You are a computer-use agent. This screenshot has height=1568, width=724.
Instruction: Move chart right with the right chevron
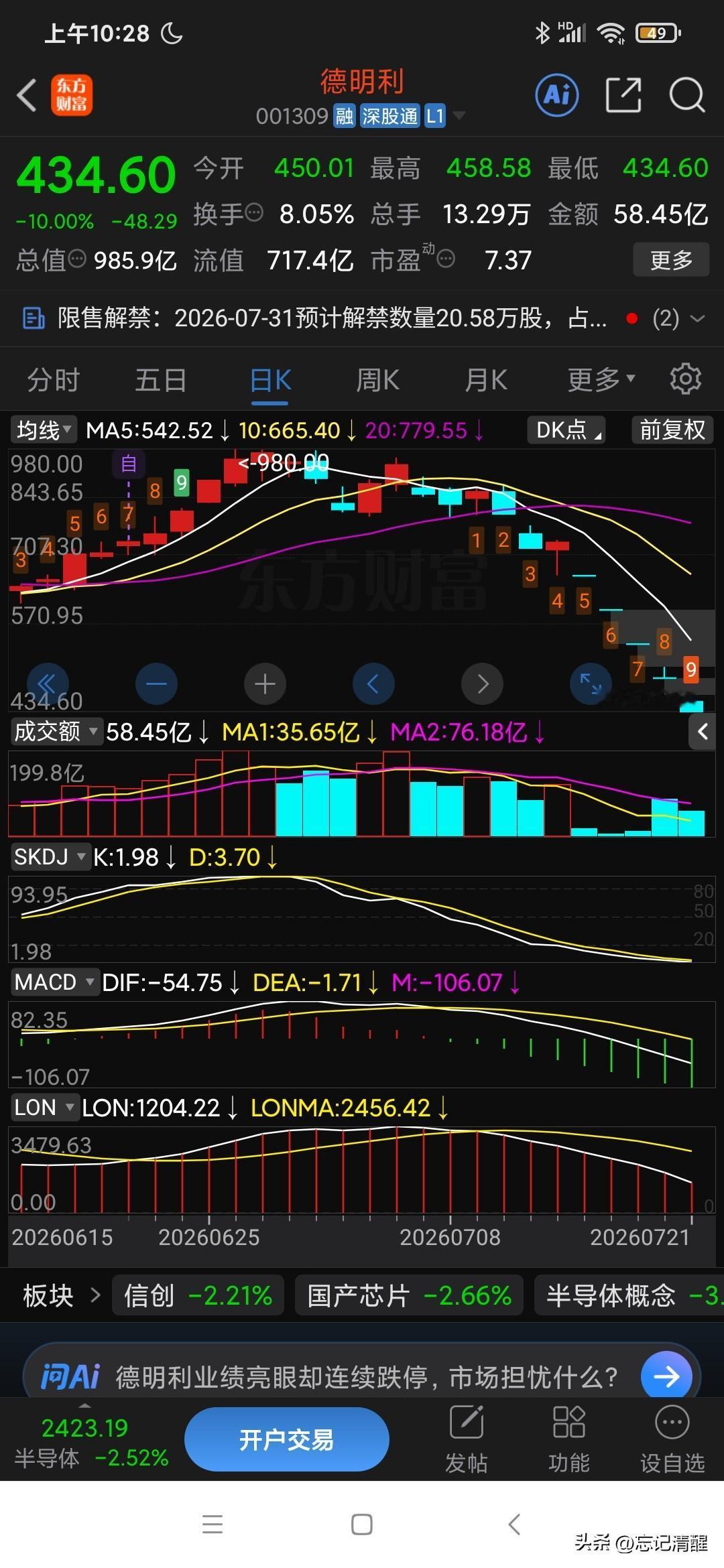coord(482,683)
